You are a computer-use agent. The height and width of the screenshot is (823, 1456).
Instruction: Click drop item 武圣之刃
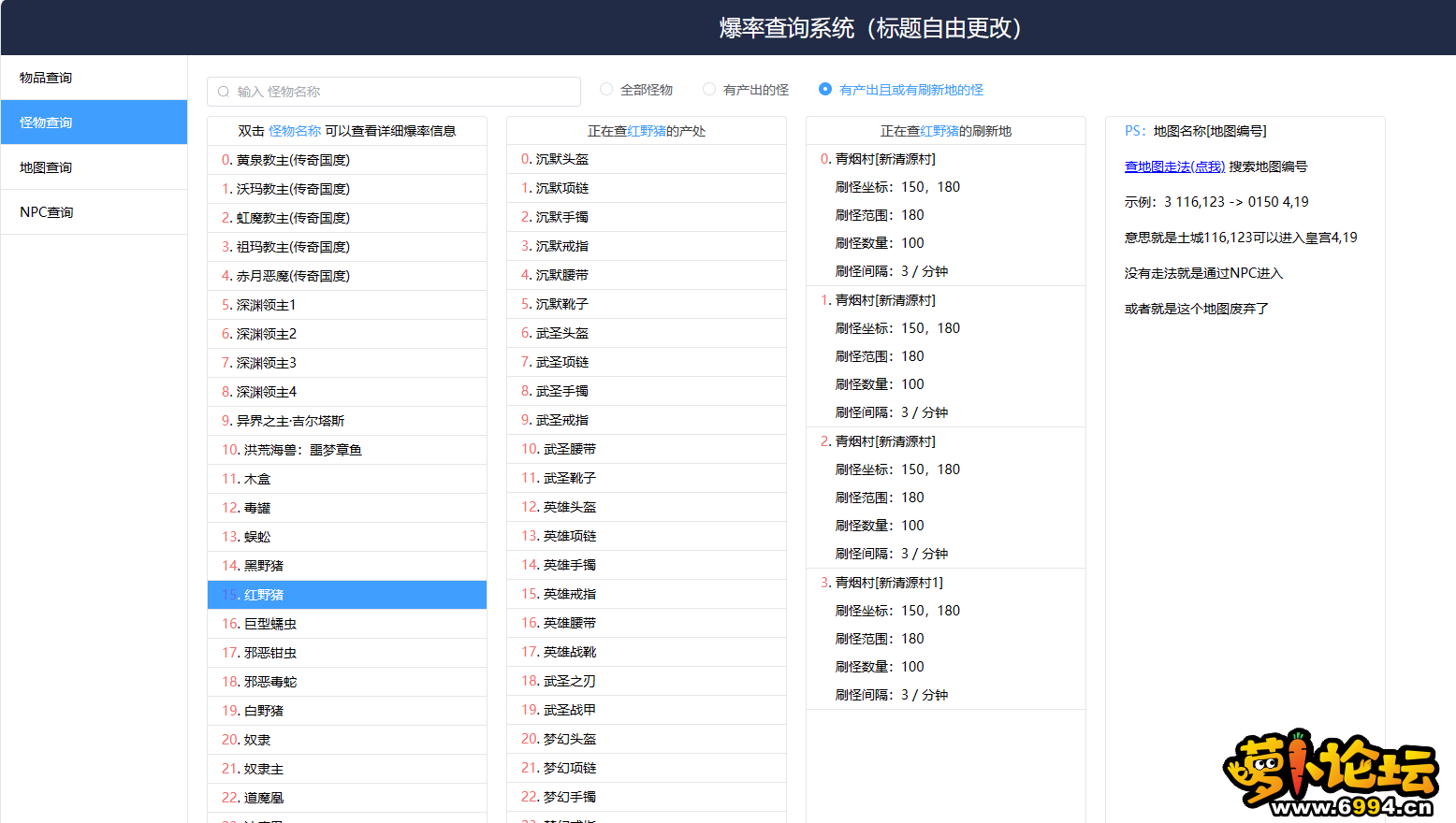(x=647, y=681)
